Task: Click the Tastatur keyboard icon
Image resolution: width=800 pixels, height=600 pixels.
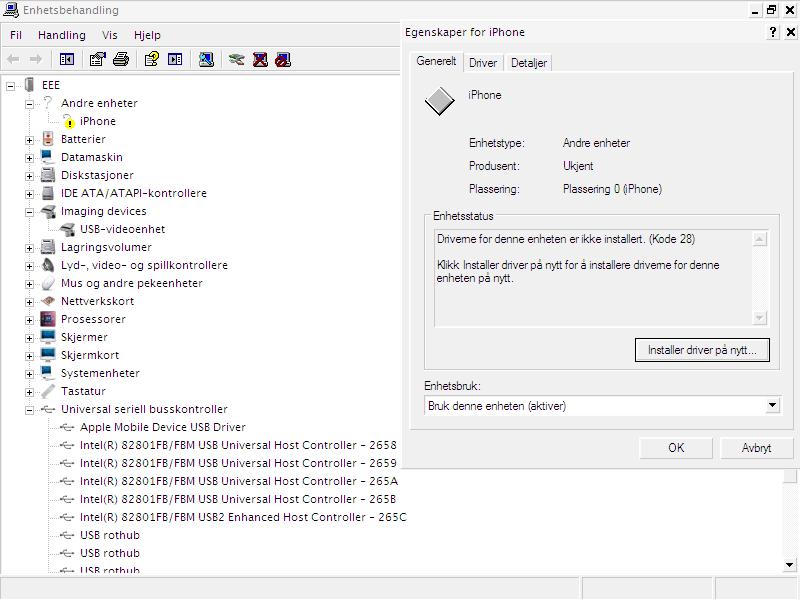Action: tap(48, 391)
